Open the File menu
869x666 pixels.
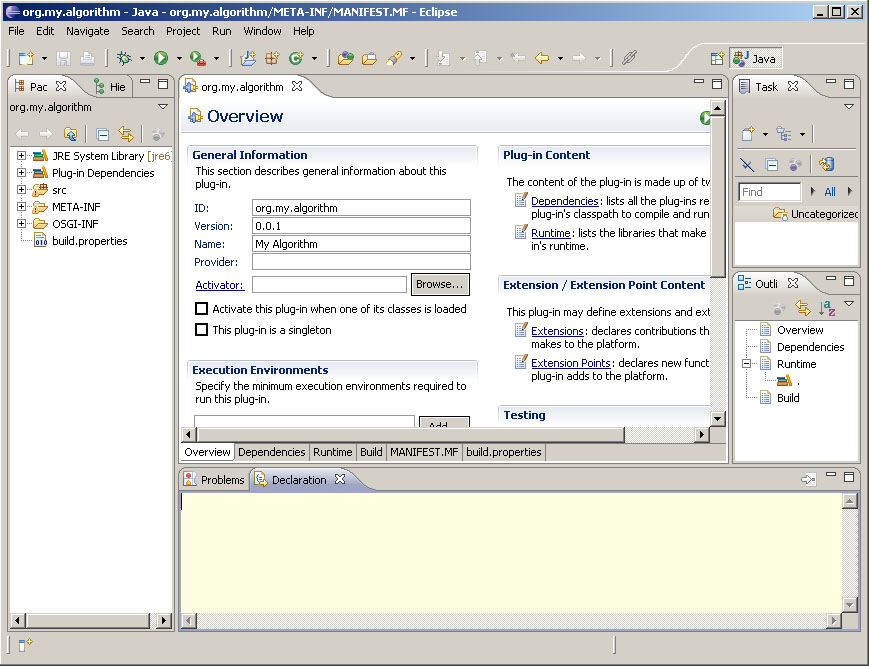(16, 31)
